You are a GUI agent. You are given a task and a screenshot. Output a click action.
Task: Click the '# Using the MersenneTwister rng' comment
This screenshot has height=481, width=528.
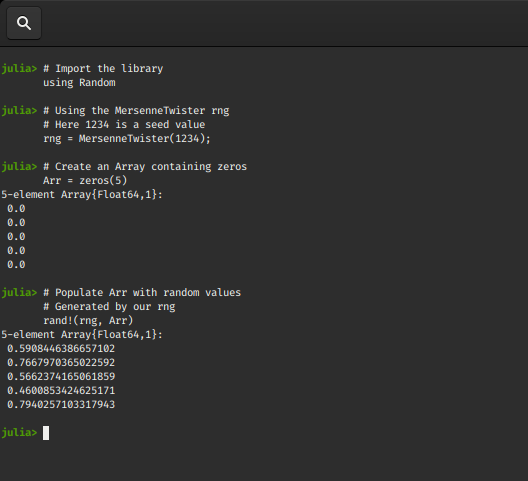click(x=136, y=110)
